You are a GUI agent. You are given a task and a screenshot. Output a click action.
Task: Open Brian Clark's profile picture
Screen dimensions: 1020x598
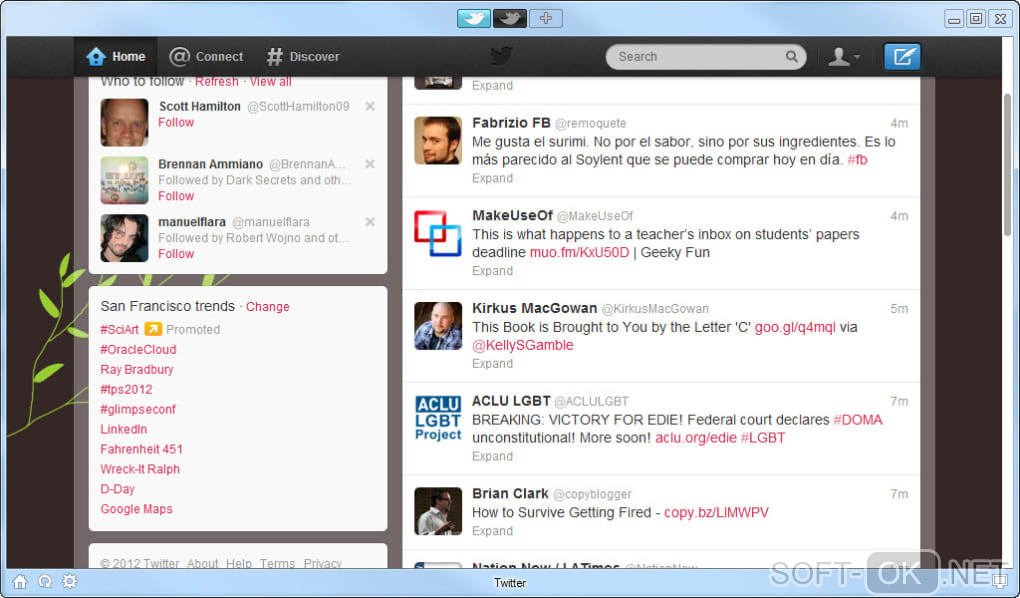pyautogui.click(x=438, y=511)
